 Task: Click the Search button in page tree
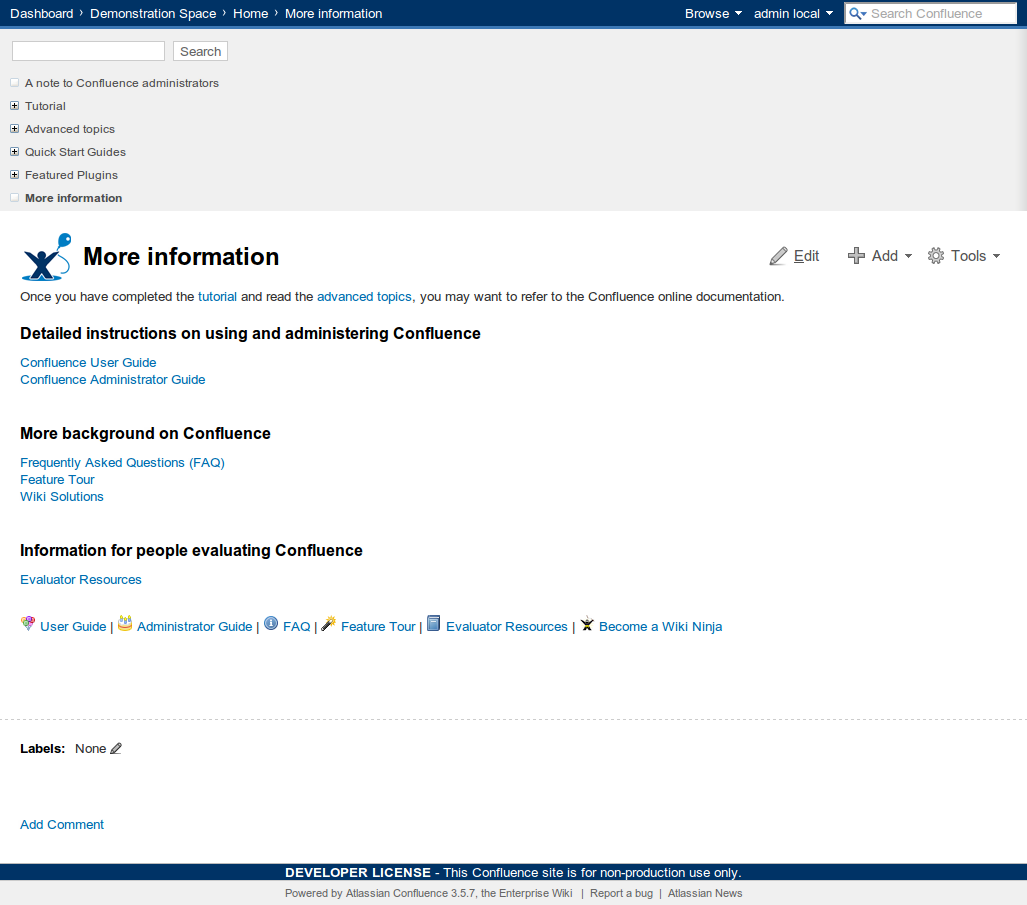[x=200, y=51]
